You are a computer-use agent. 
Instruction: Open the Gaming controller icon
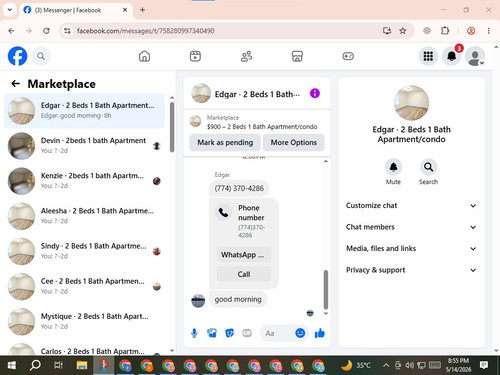348,56
